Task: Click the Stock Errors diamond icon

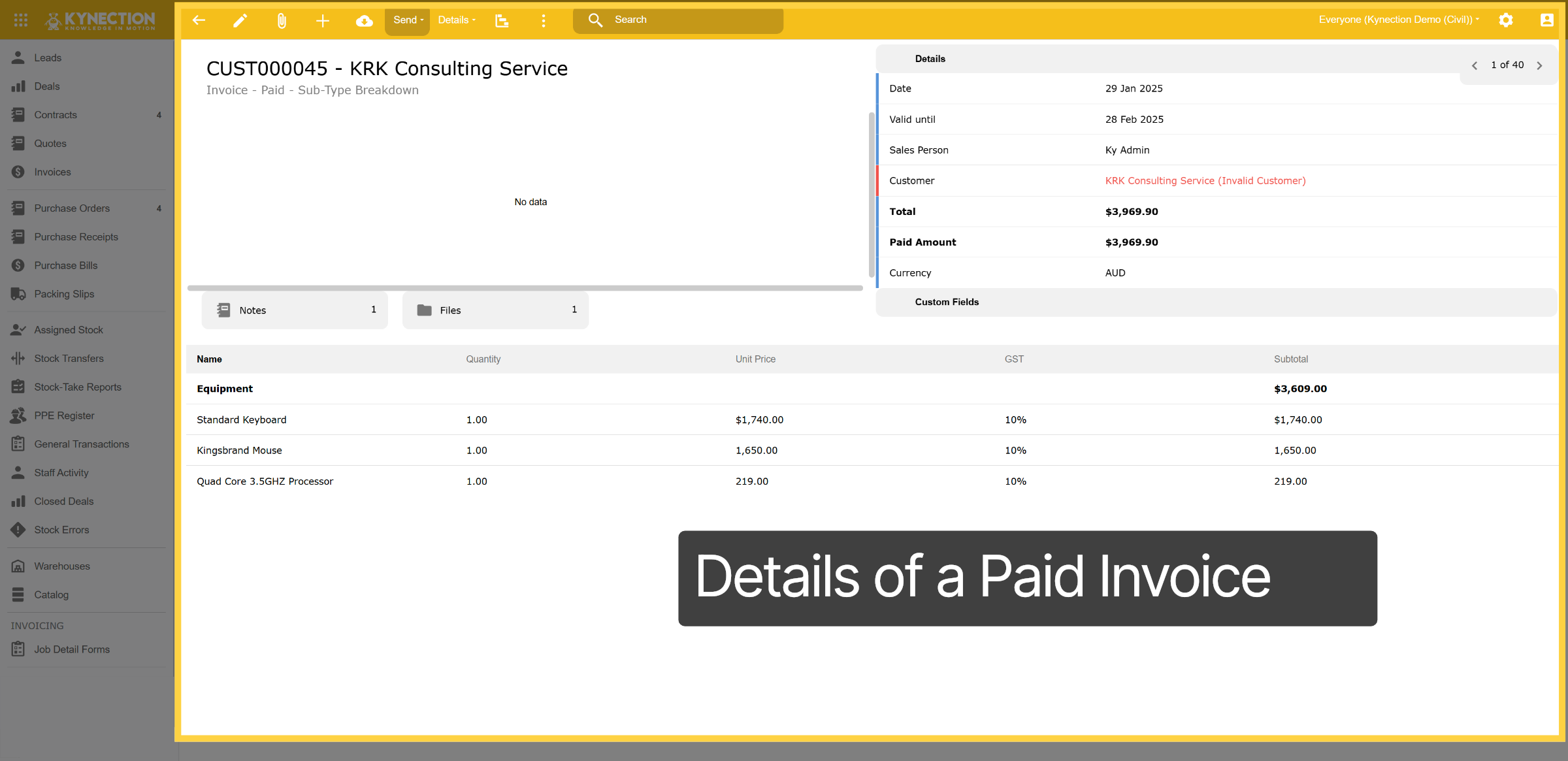Action: (x=18, y=530)
